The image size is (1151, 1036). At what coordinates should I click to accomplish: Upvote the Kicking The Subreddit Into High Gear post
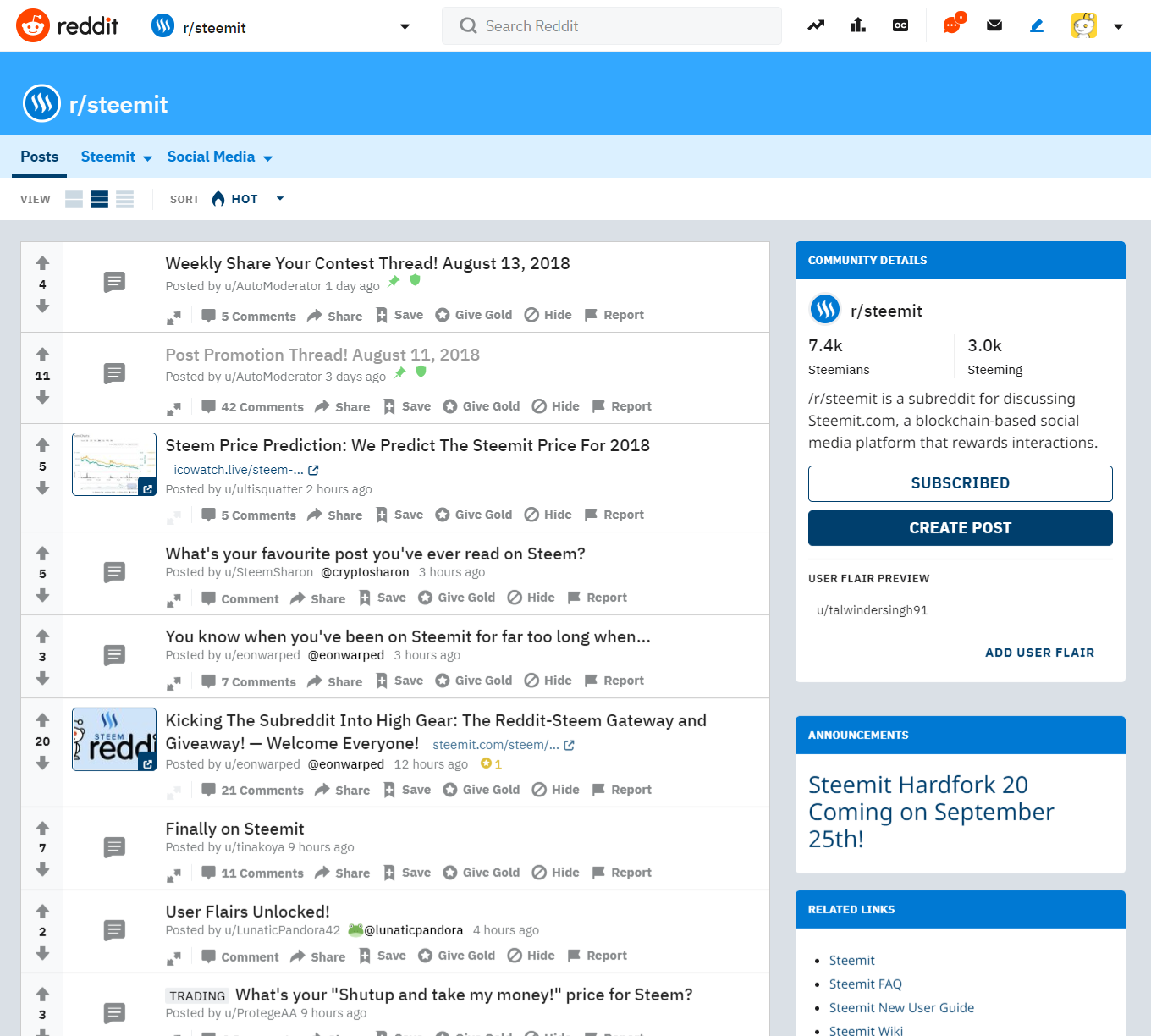pyautogui.click(x=42, y=719)
